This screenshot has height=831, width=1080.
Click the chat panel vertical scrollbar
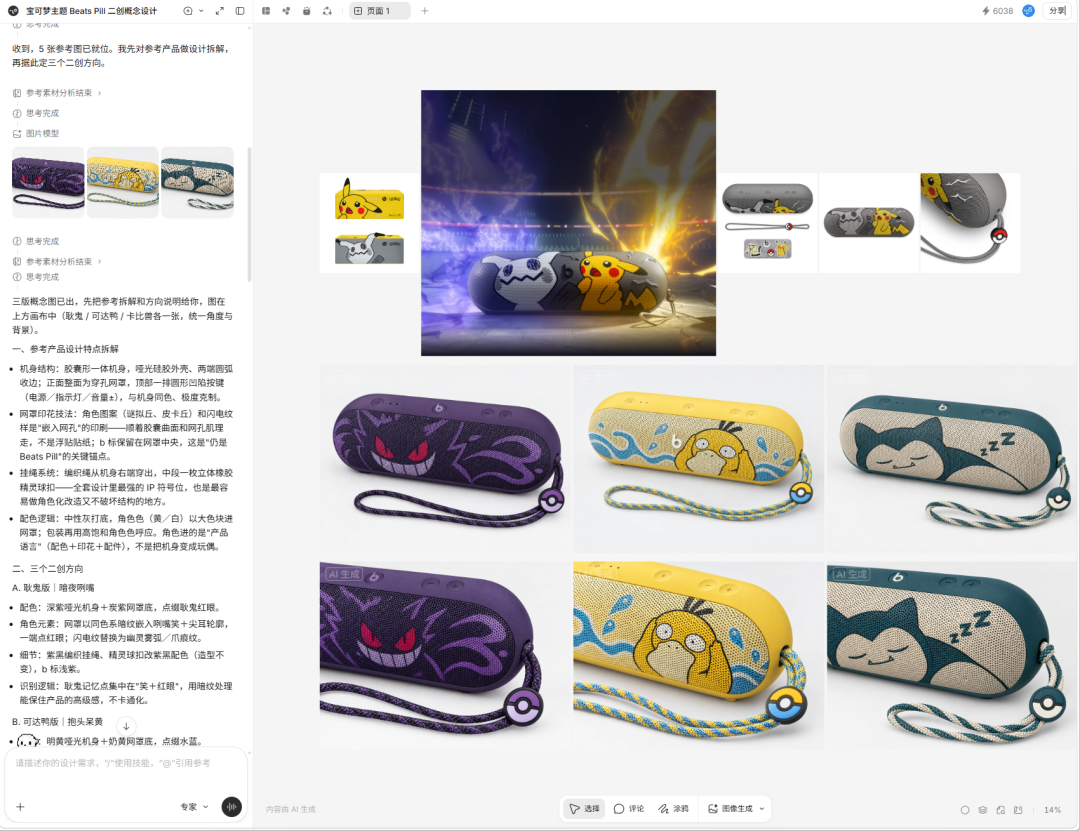pos(249,214)
